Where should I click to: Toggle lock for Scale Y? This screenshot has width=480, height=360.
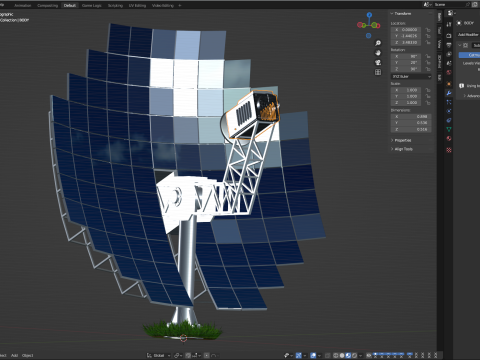click(428, 96)
